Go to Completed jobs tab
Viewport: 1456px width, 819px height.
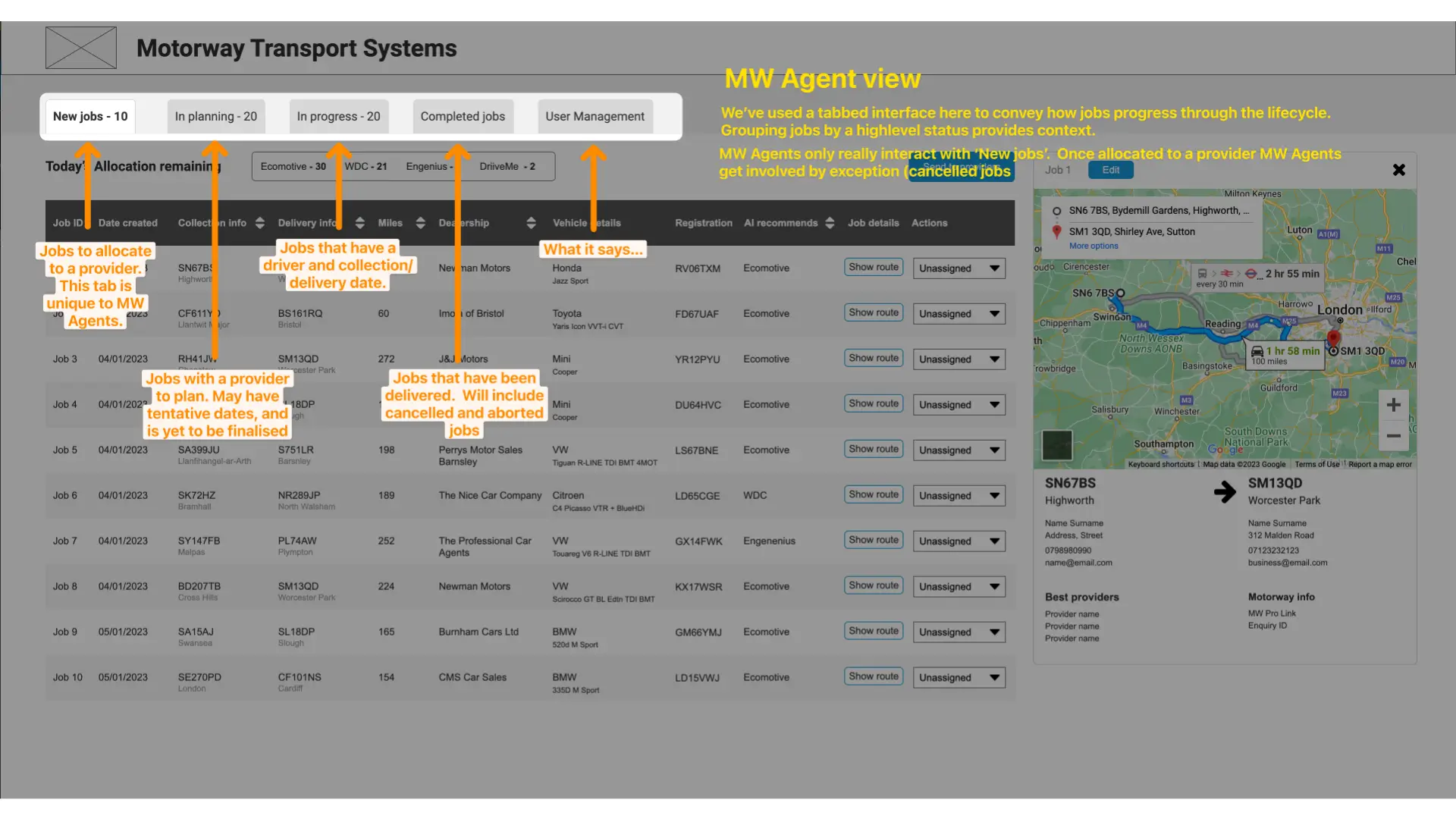pos(463,117)
